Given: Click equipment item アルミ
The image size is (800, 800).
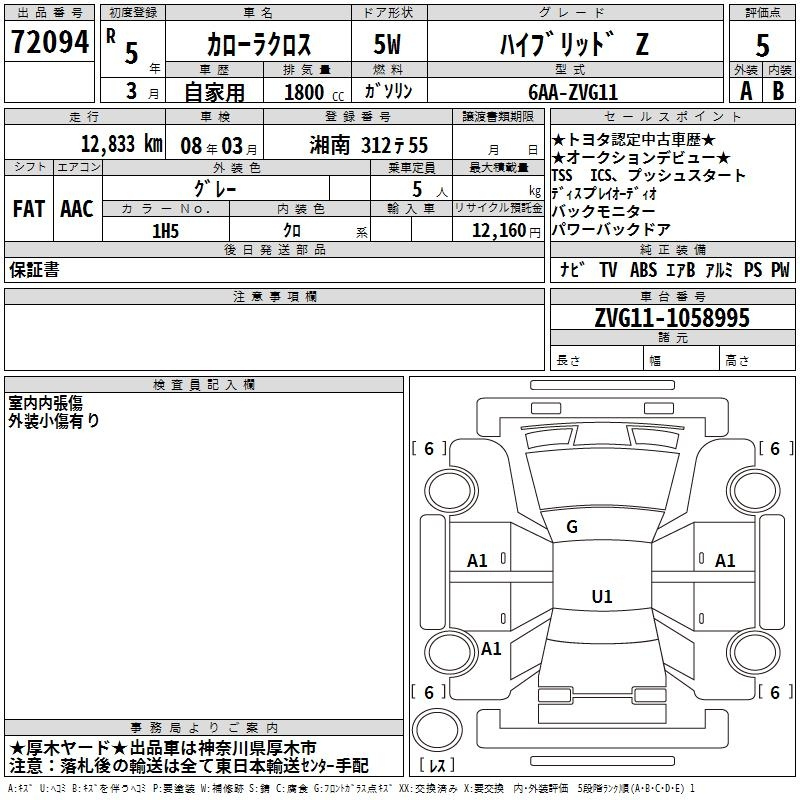Looking at the screenshot, I should pyautogui.click(x=719, y=269).
